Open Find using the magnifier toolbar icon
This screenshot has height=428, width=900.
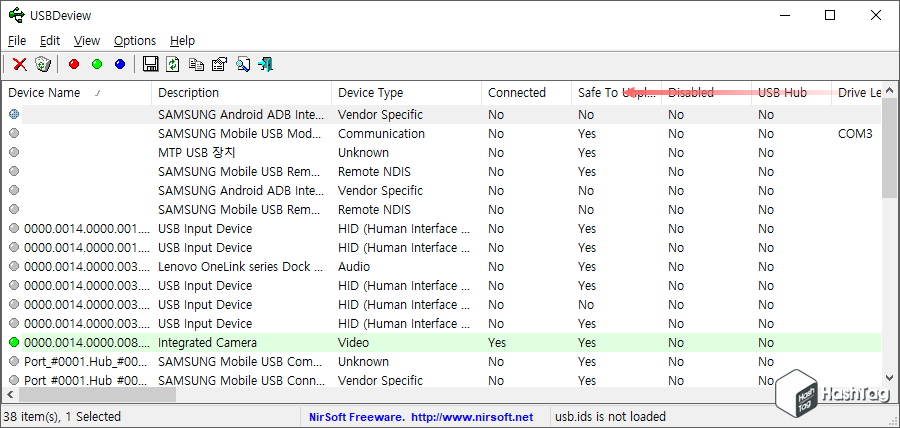click(242, 64)
